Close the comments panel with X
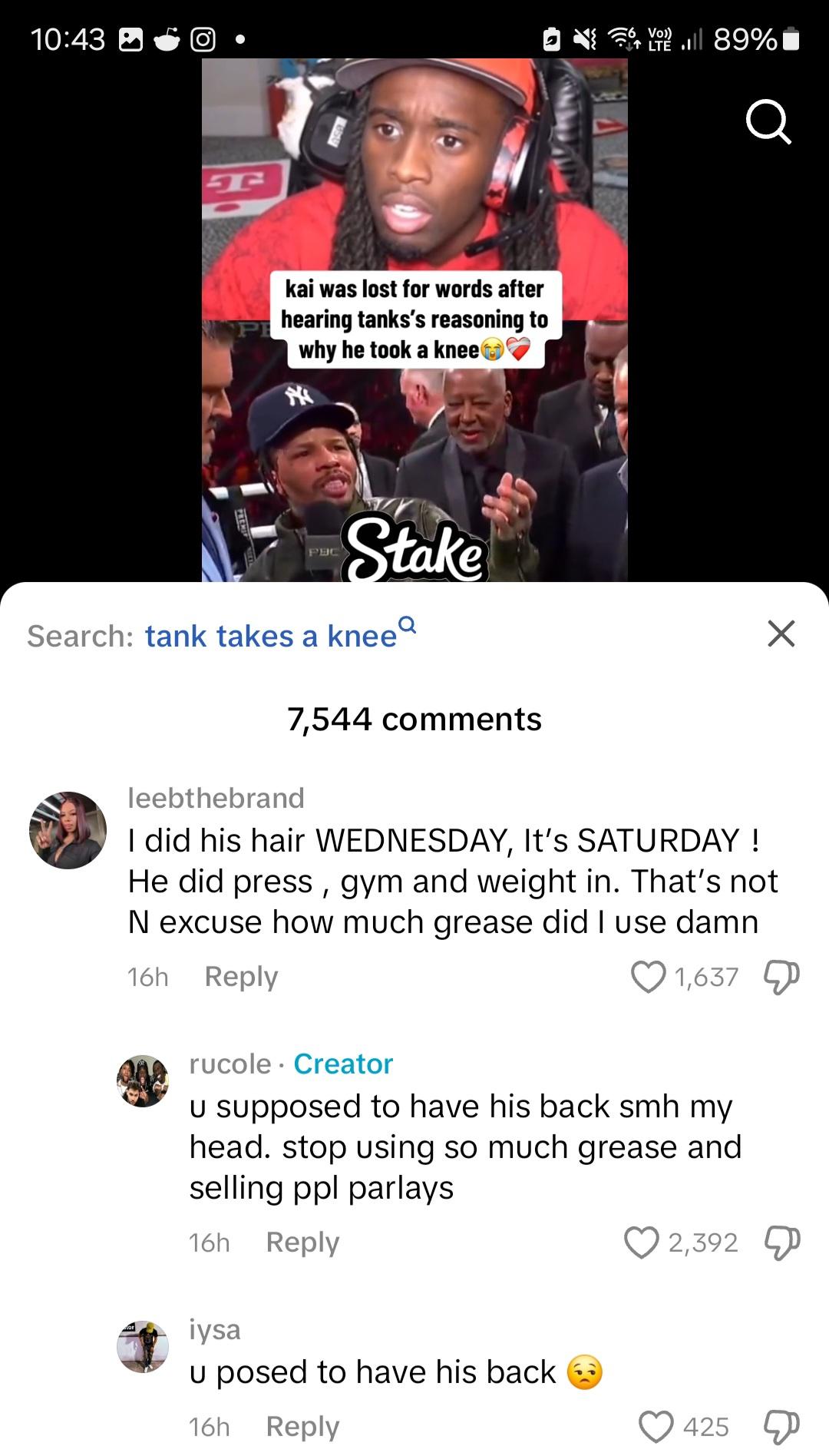 point(781,634)
